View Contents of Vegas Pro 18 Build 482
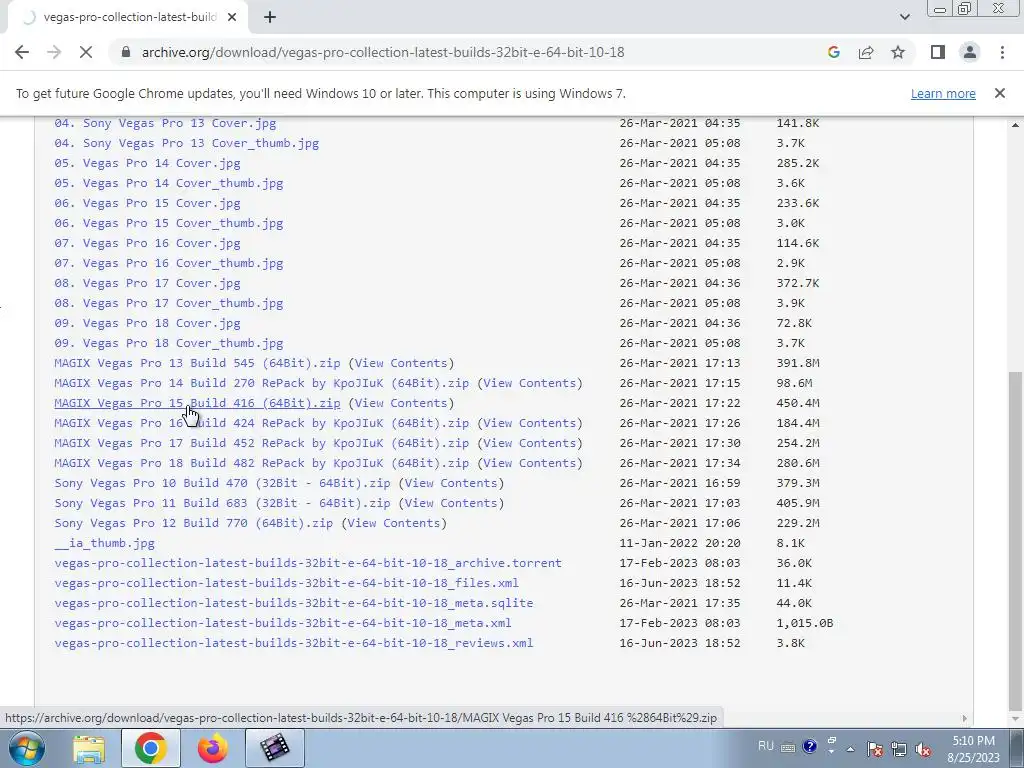The height and width of the screenshot is (768, 1024). [x=530, y=463]
